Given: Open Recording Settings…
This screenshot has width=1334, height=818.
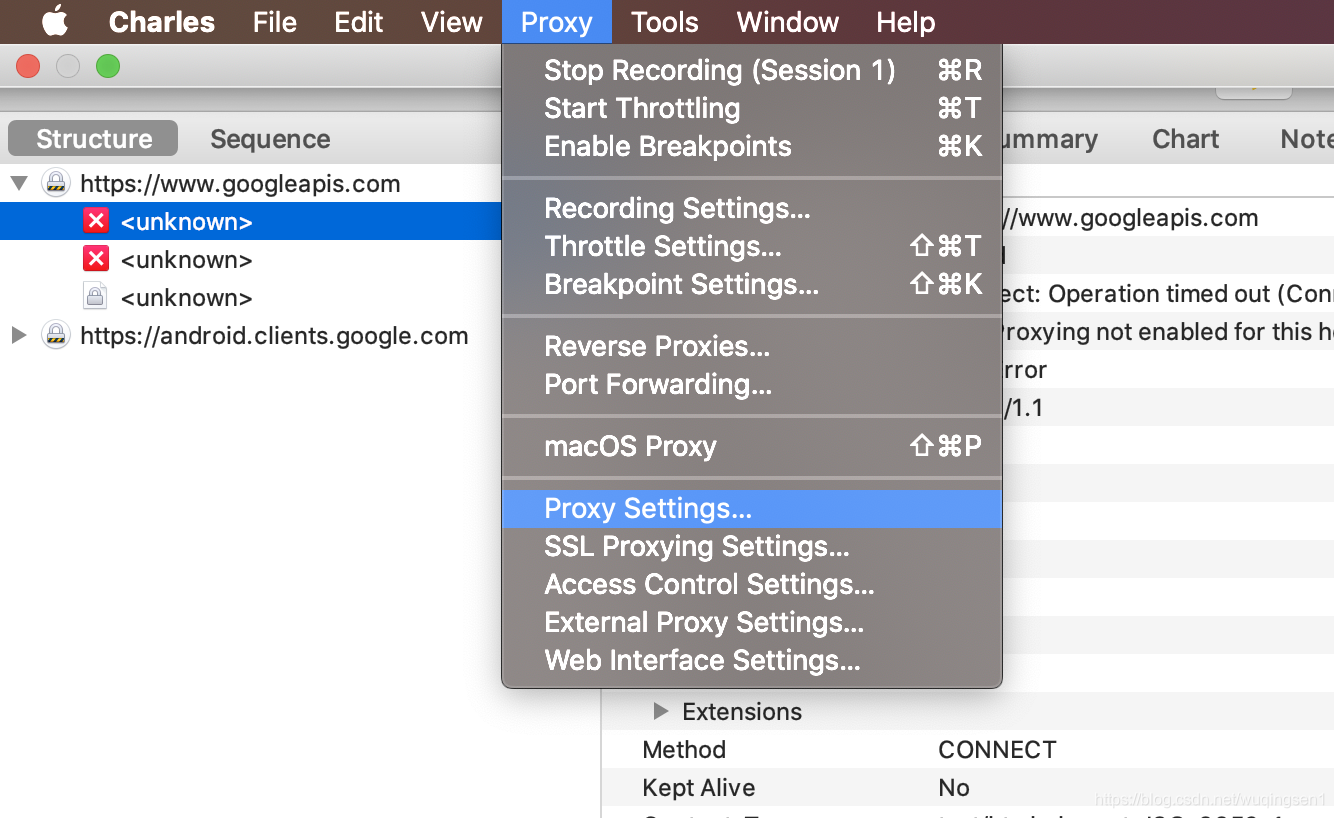Looking at the screenshot, I should pos(752,208).
